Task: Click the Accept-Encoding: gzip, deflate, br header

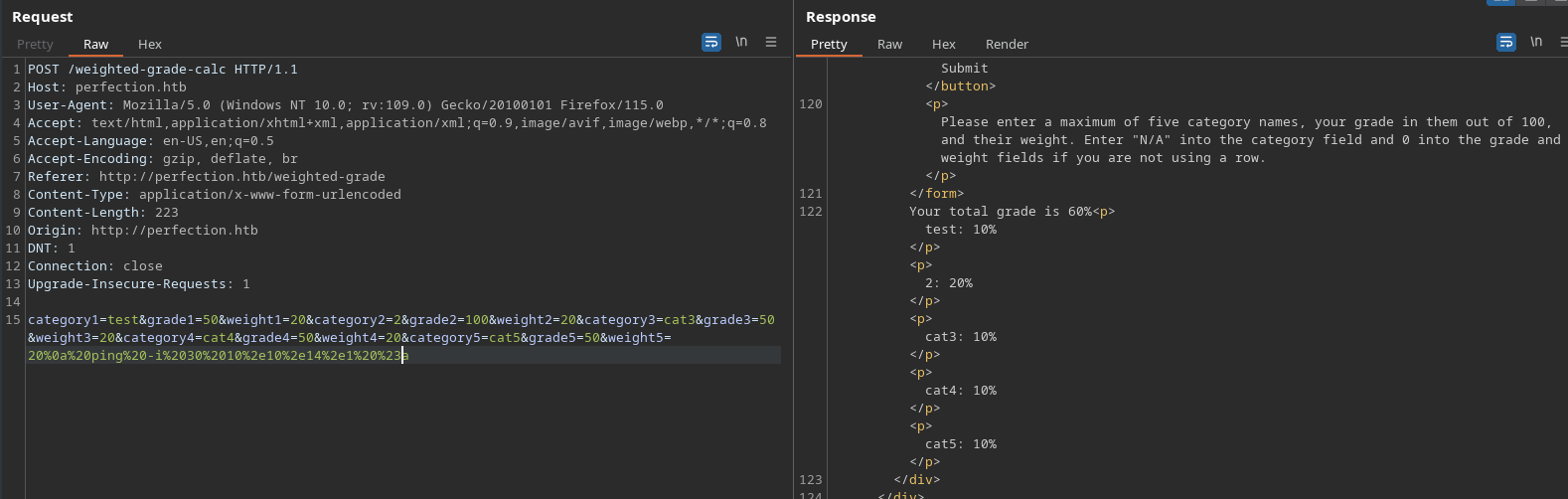Action: 163,158
